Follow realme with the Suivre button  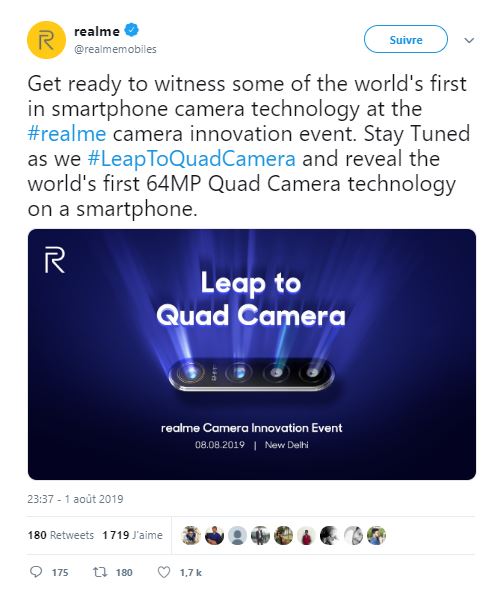[x=405, y=39]
